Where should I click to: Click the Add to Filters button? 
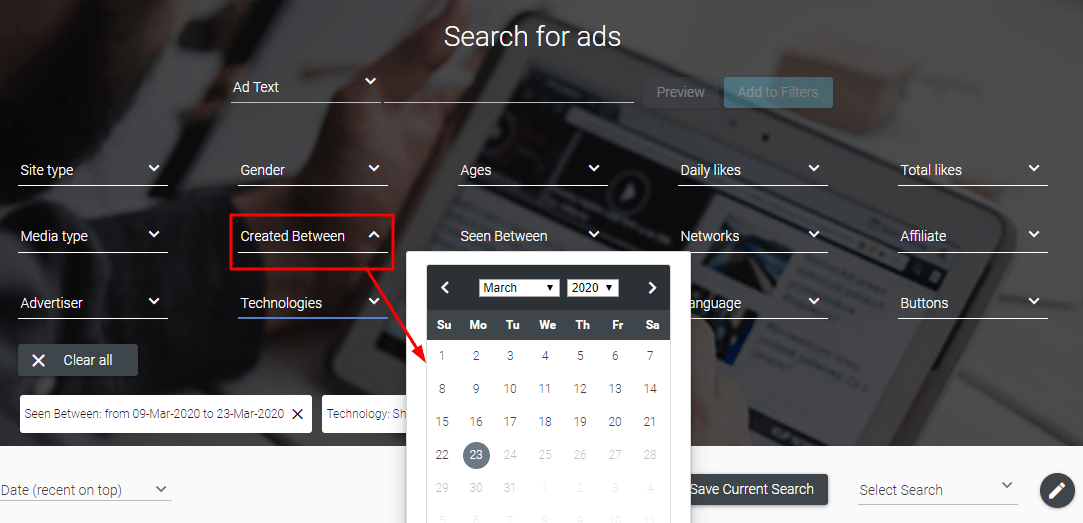click(778, 92)
